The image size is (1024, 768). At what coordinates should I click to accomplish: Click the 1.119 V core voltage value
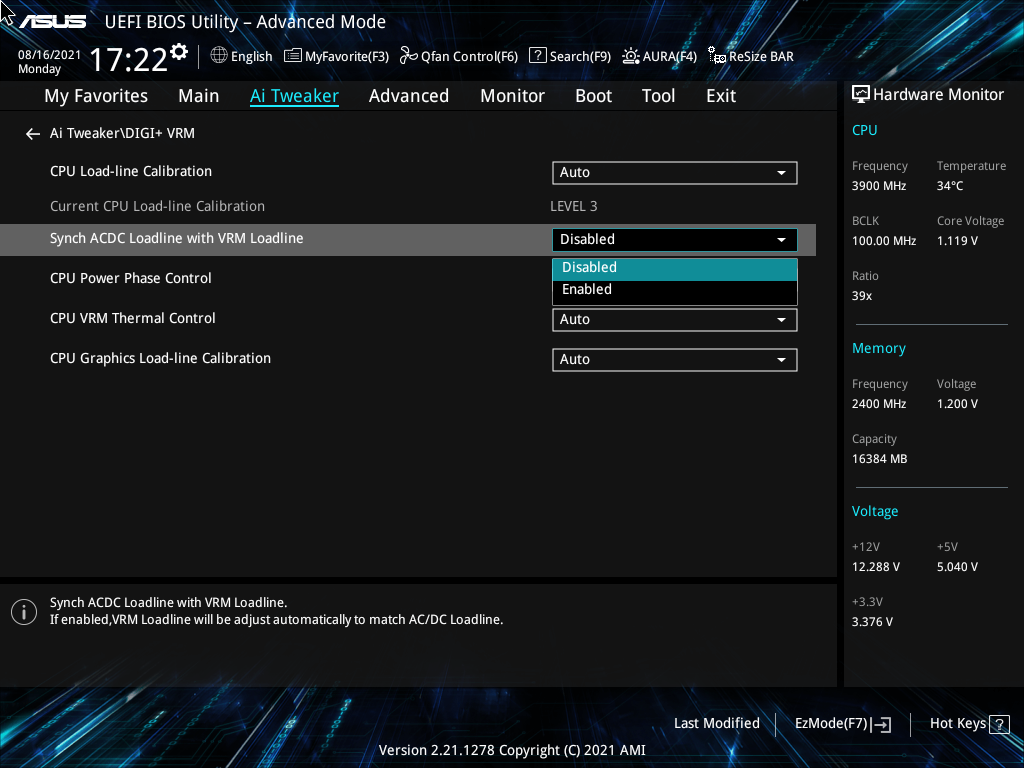957,241
